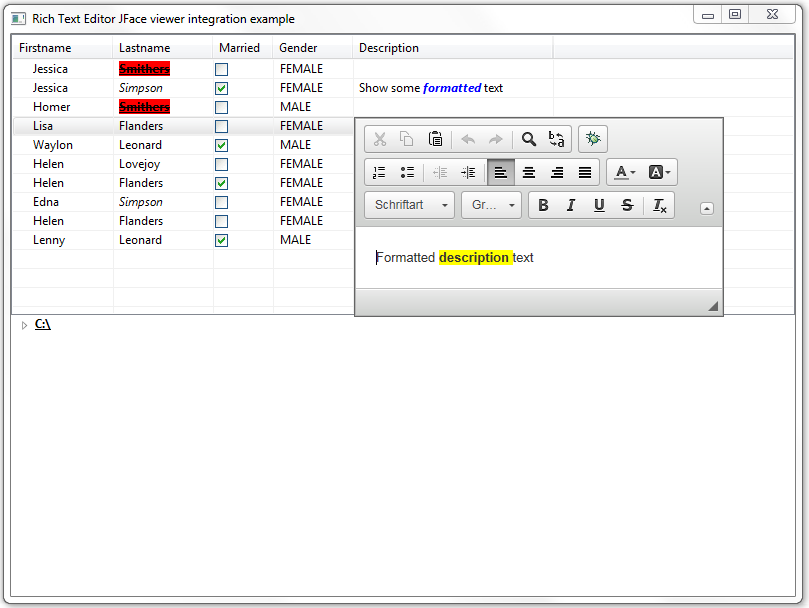Insert a bulleted list
Viewport: 809px width, 608px height.
pos(408,172)
